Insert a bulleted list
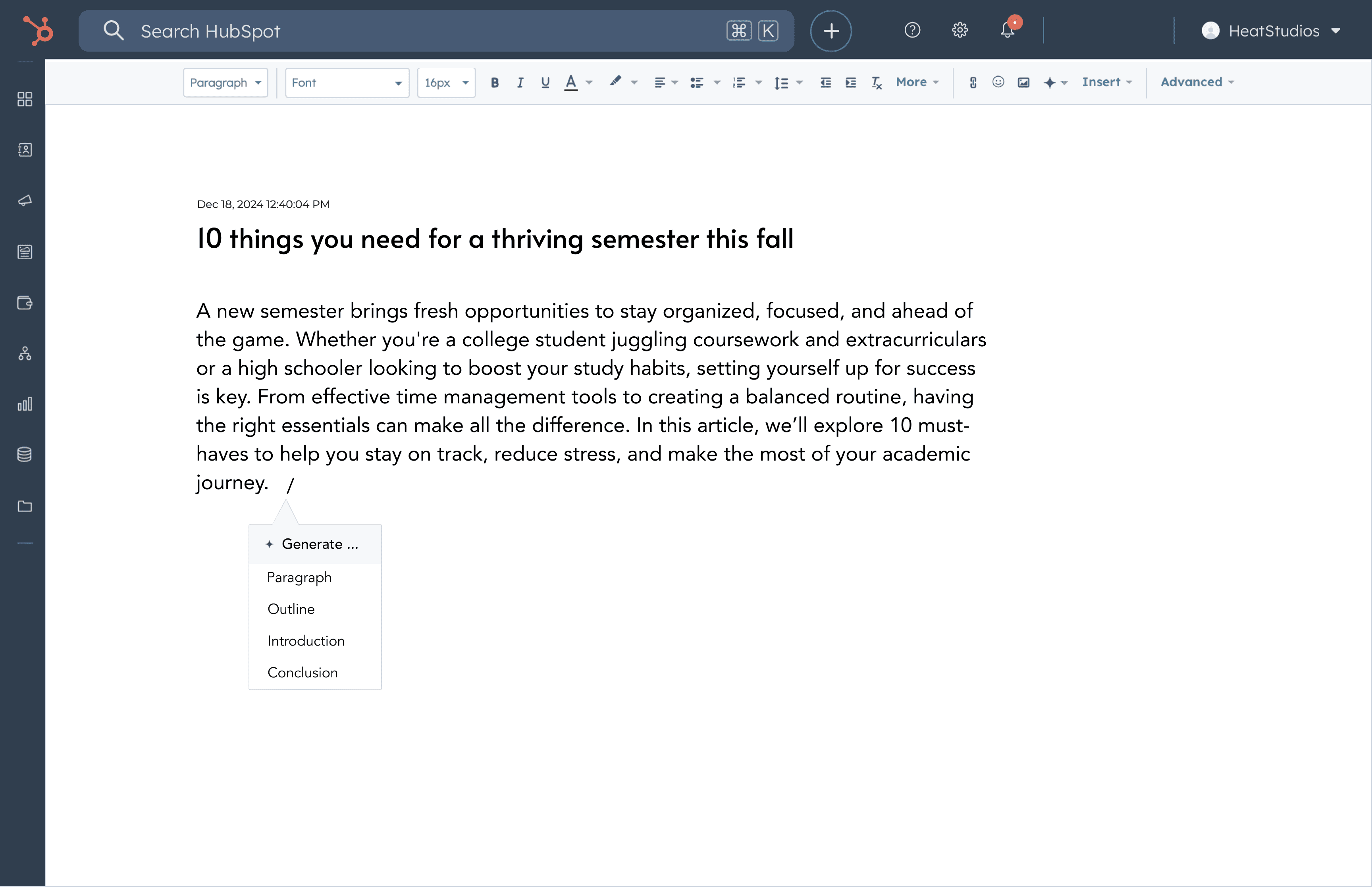The height and width of the screenshot is (887, 1372). 697,82
